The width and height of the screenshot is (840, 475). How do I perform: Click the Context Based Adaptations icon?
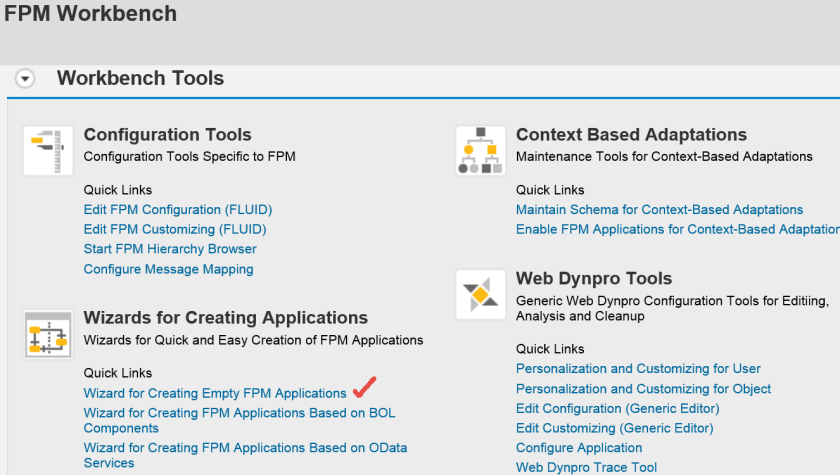481,150
